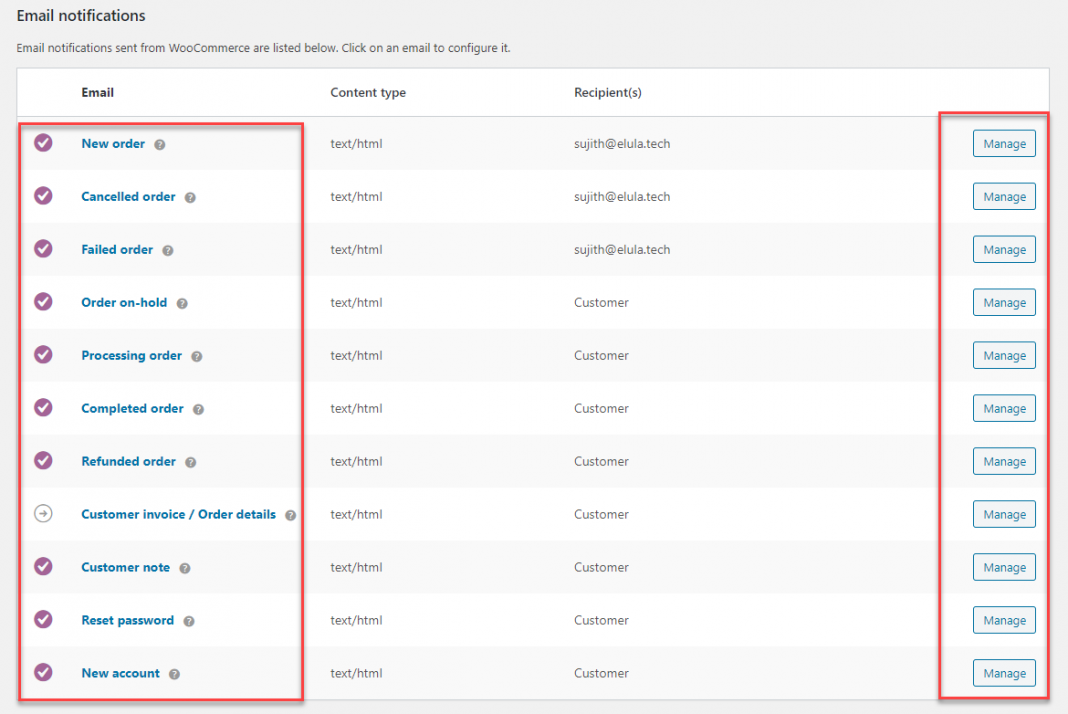Image resolution: width=1068 pixels, height=714 pixels.
Task: Click Manage for the New order email
Action: 1003,143
